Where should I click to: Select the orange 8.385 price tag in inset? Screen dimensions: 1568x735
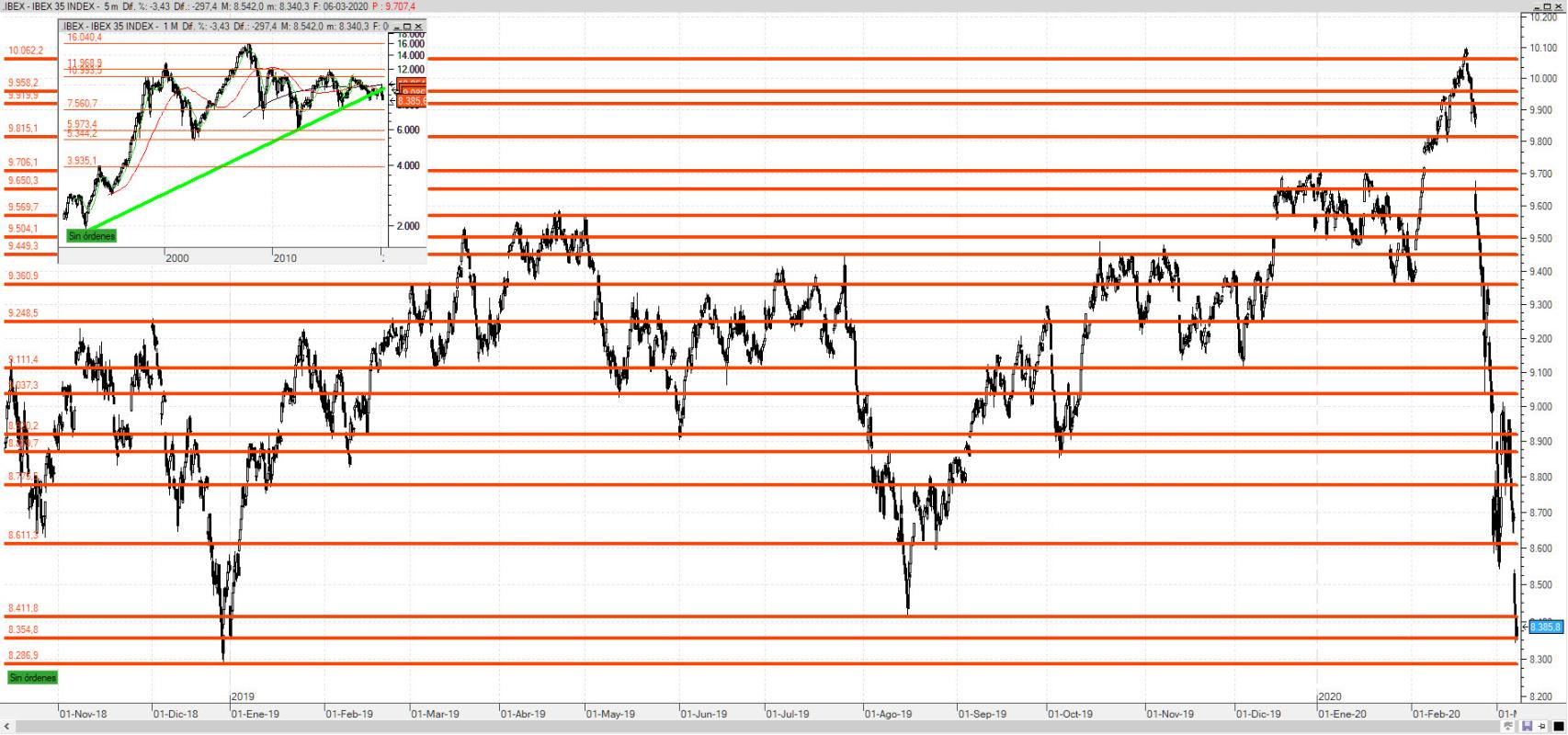[411, 101]
